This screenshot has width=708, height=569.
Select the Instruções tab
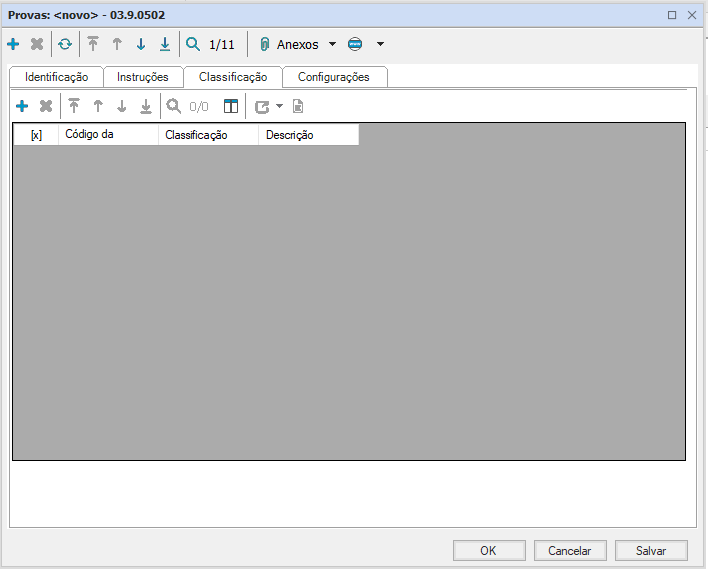coord(143,77)
